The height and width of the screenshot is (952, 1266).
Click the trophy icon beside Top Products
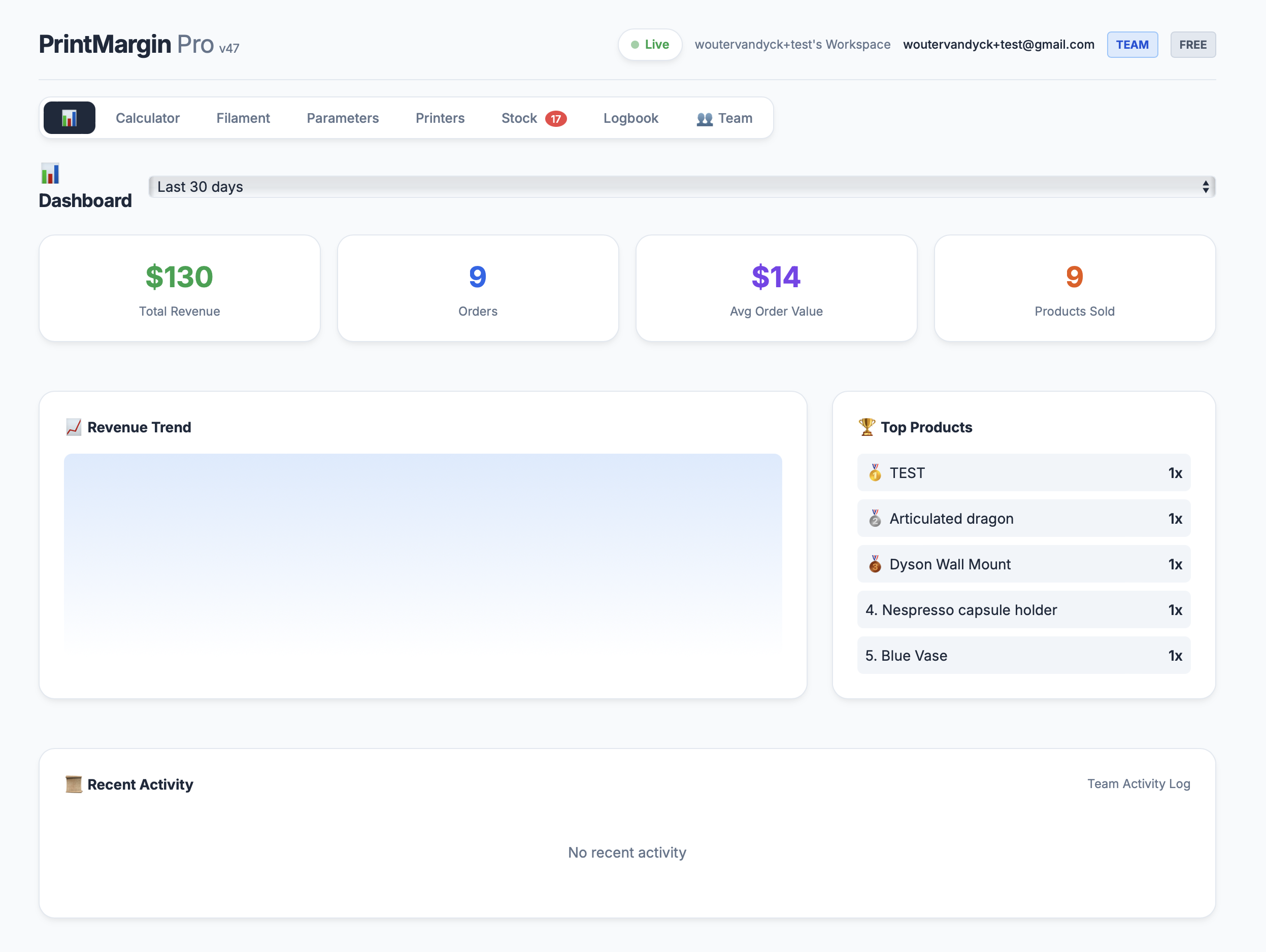[867, 427]
